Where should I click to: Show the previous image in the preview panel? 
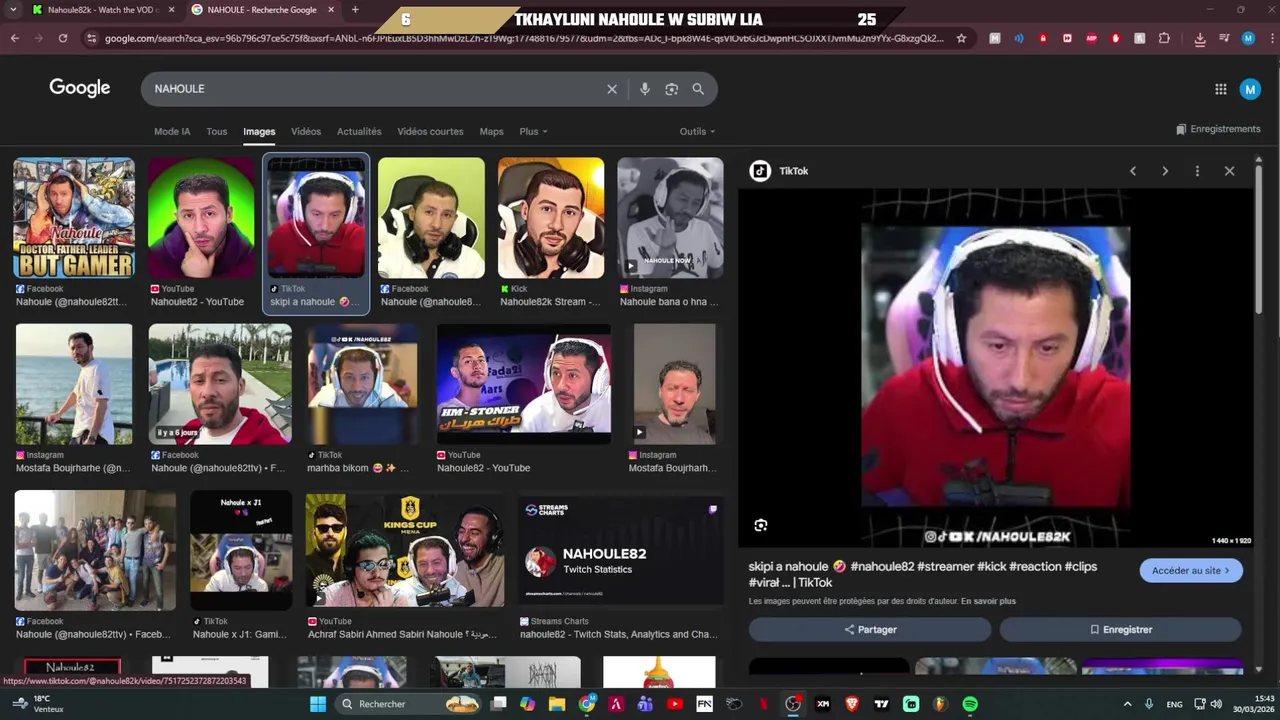(1133, 171)
